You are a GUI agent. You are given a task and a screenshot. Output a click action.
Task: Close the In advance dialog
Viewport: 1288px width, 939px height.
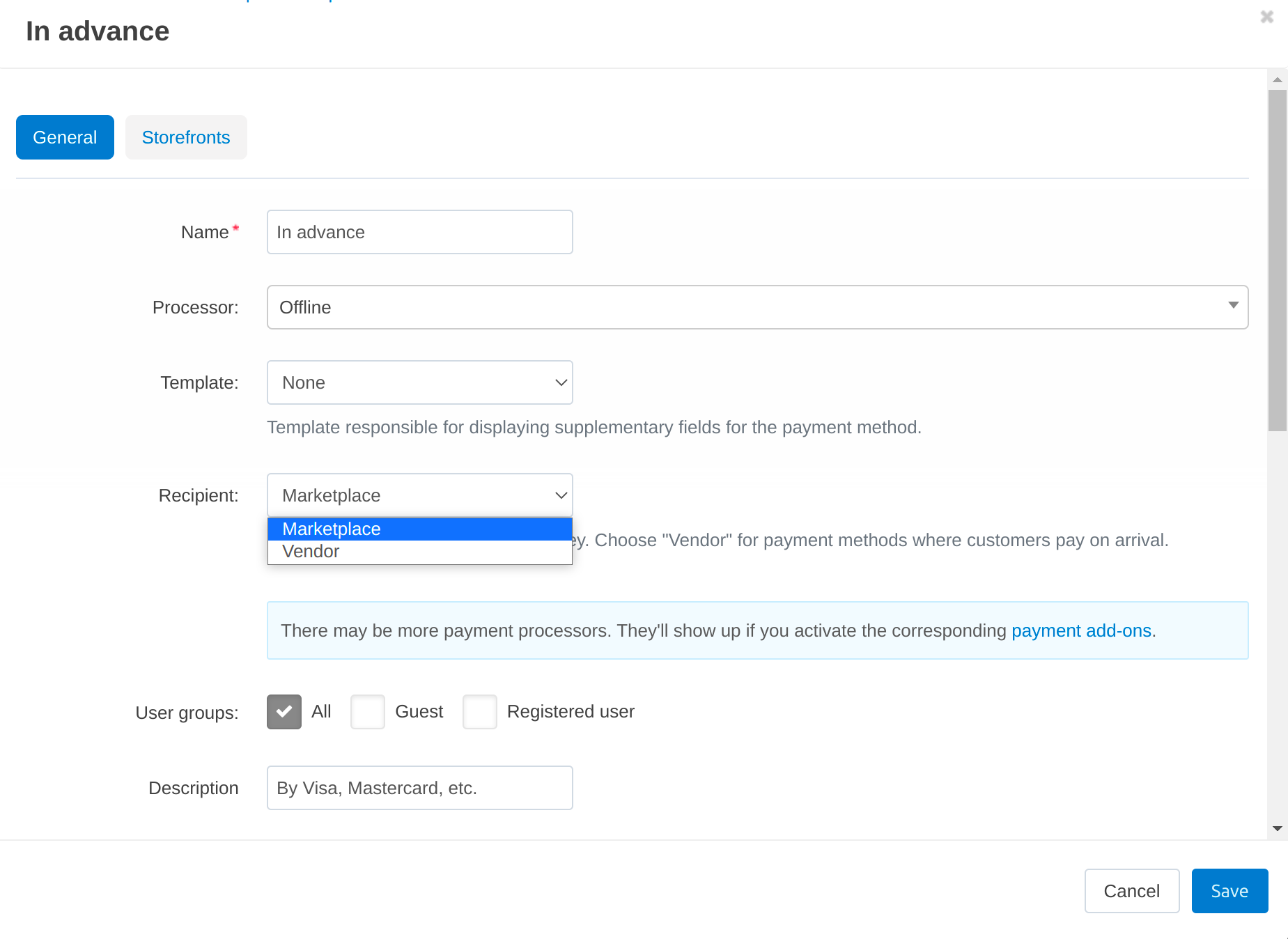1267,17
